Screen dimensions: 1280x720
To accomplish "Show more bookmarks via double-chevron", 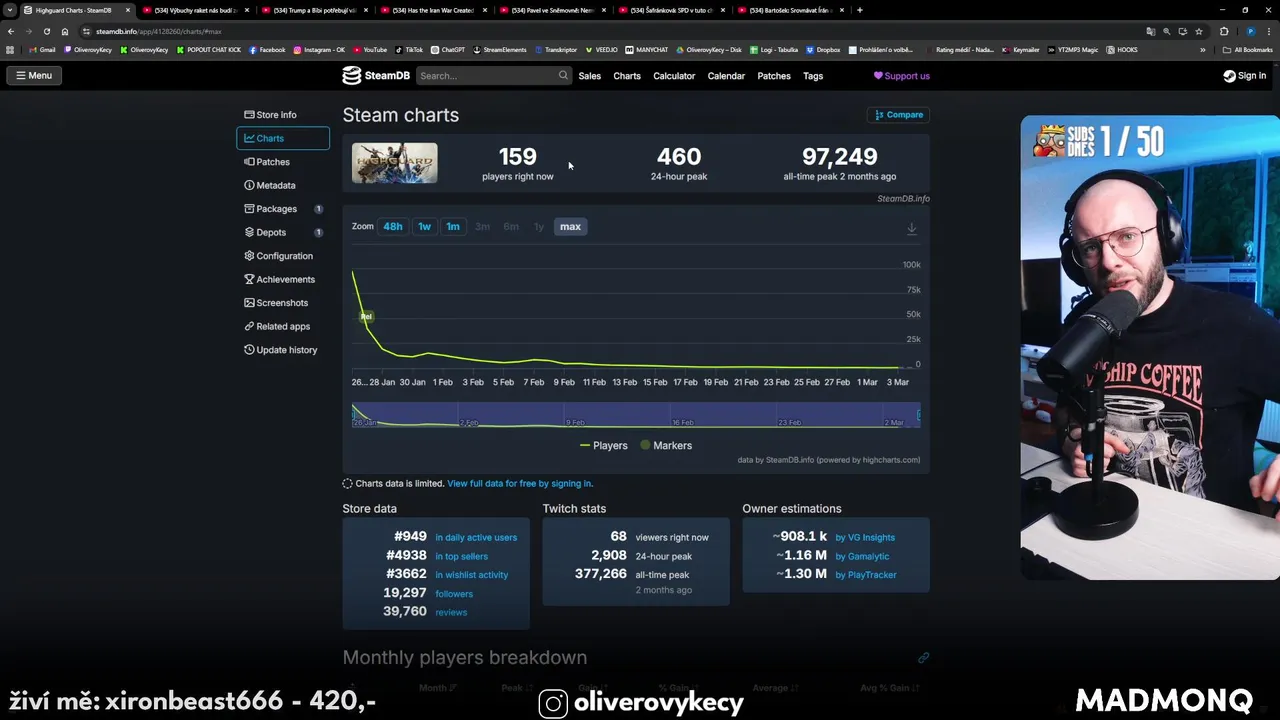I will click(1204, 49).
